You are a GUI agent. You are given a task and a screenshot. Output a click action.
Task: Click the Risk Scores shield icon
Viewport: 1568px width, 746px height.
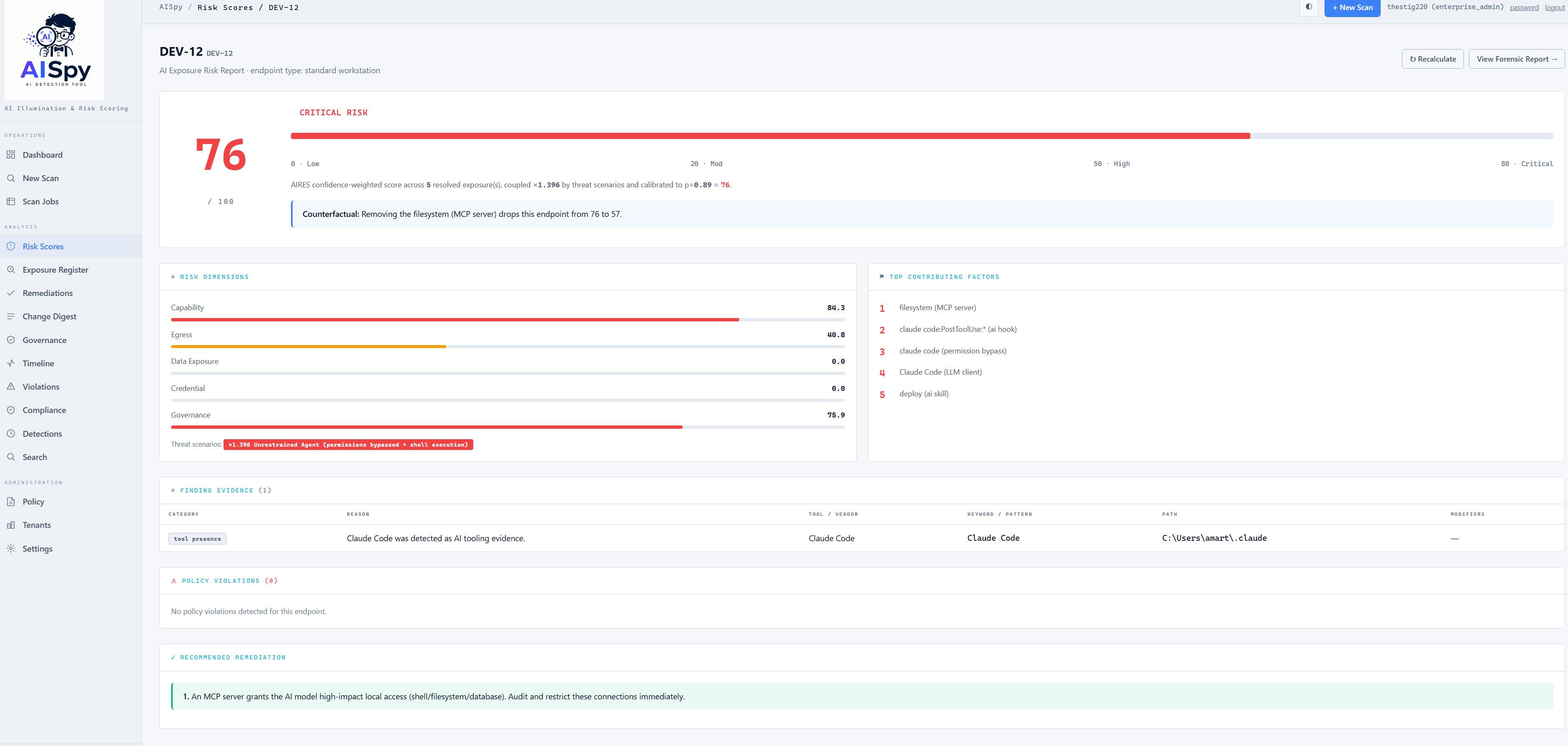click(10, 246)
